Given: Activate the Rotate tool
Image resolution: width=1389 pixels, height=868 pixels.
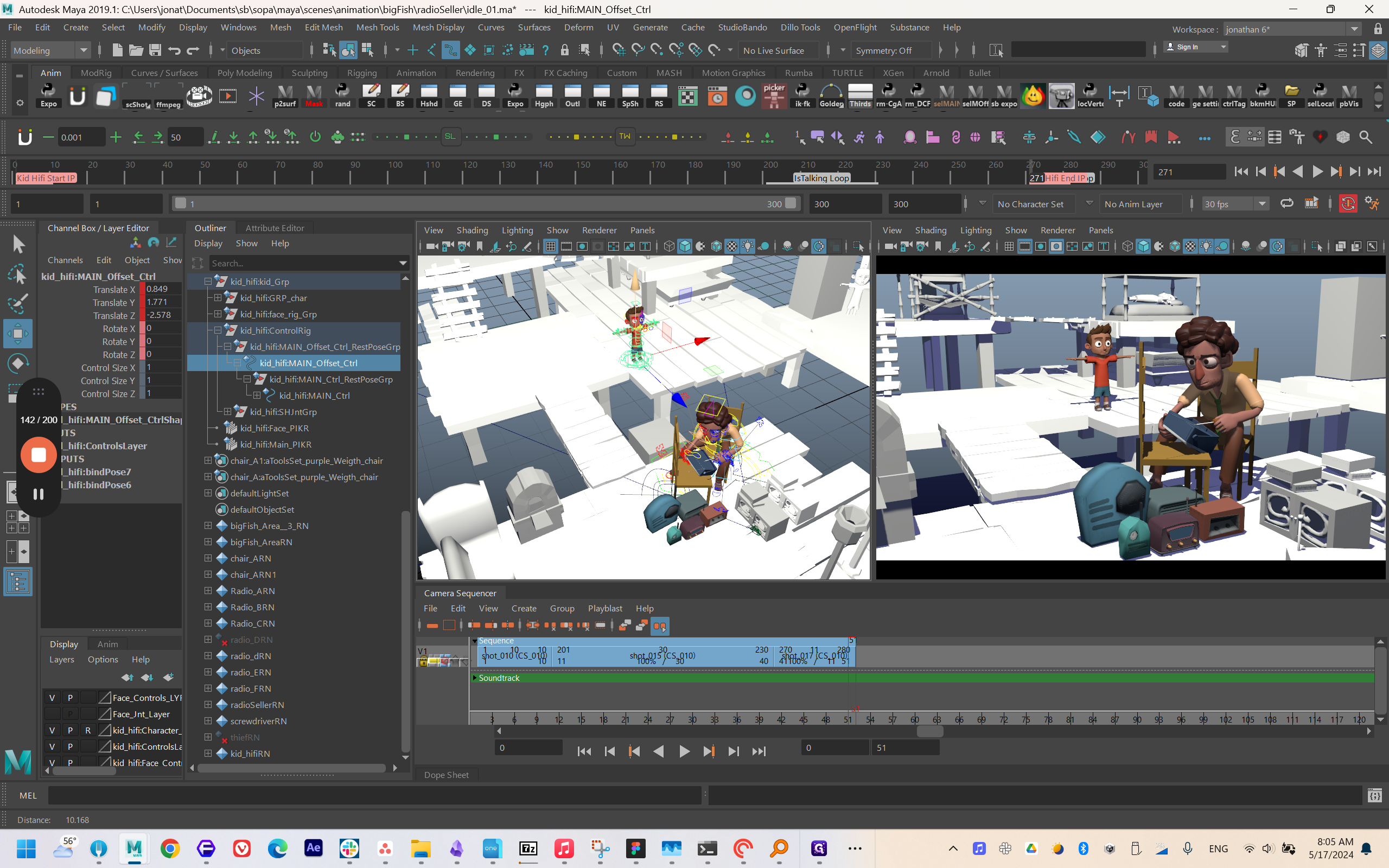Looking at the screenshot, I should coord(18,363).
